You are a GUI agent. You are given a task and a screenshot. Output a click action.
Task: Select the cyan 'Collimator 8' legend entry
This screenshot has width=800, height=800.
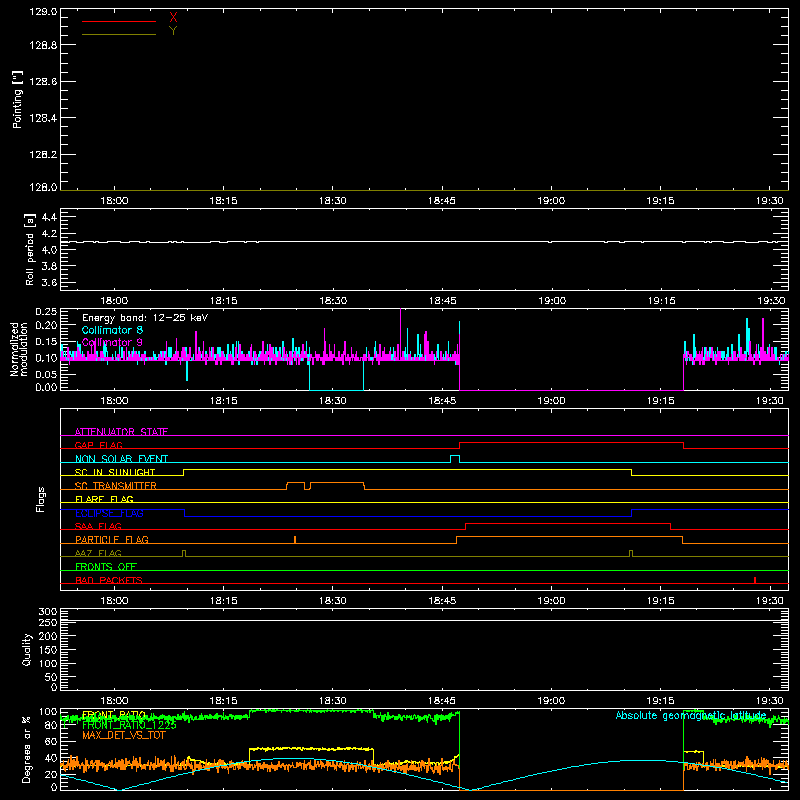click(112, 330)
